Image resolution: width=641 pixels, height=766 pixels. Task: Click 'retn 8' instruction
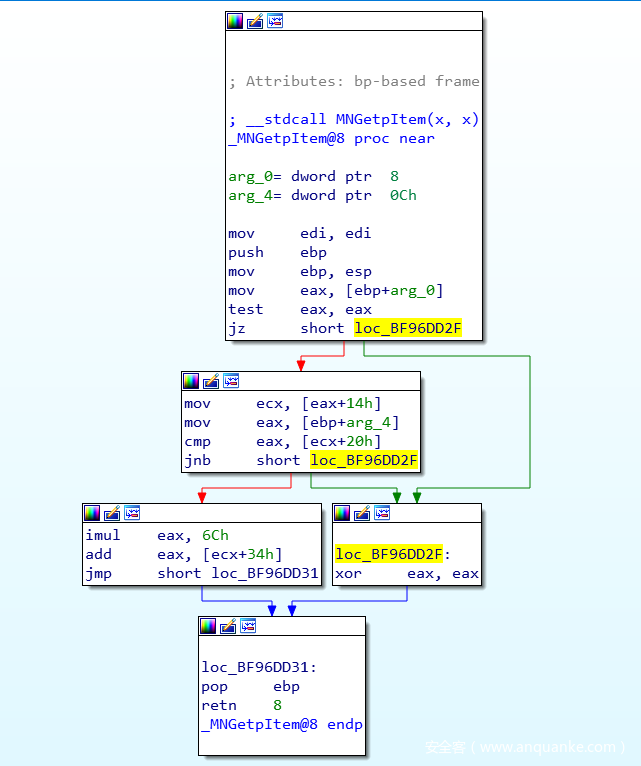tap(241, 705)
